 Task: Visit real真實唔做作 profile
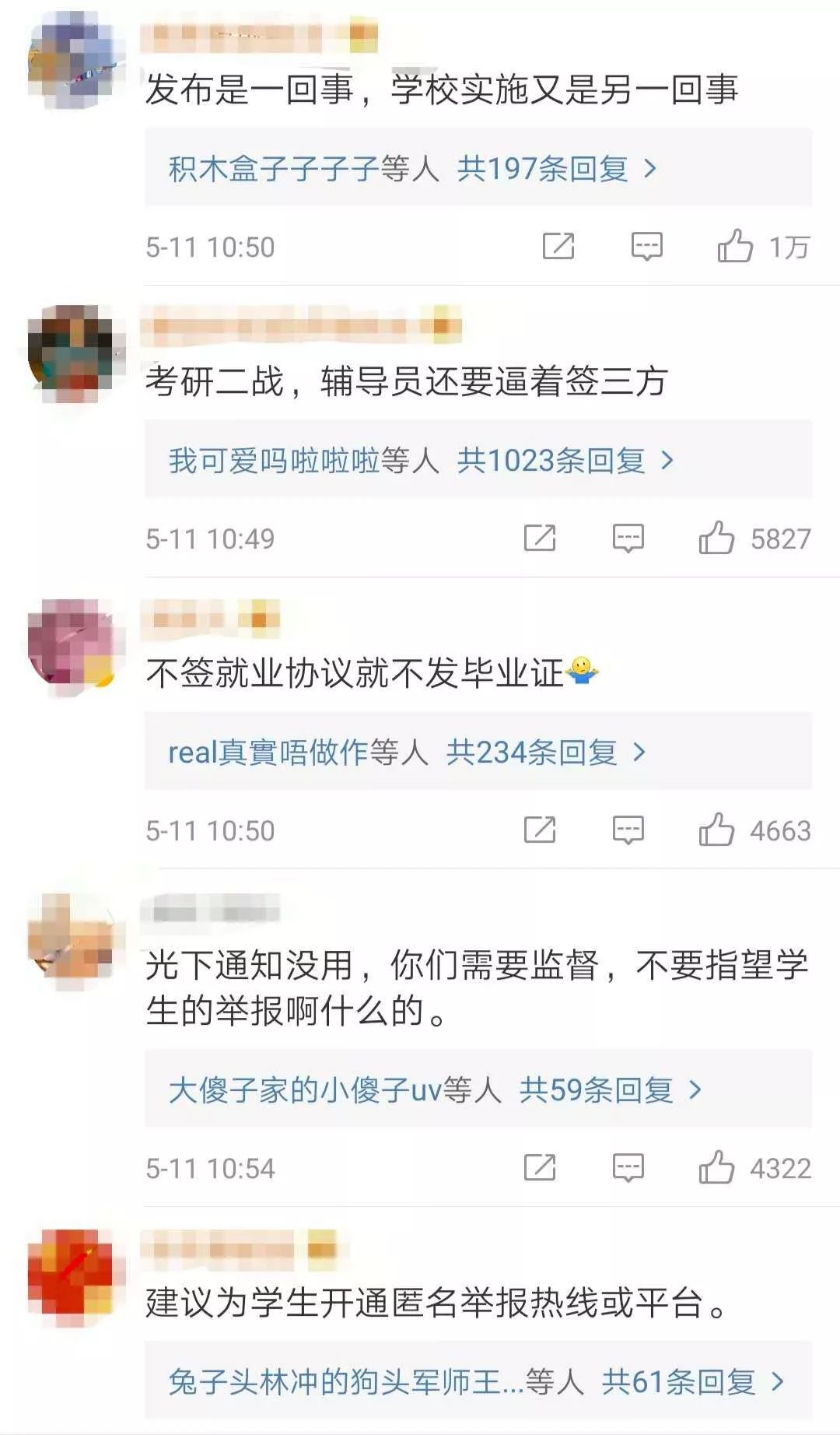[x=269, y=753]
